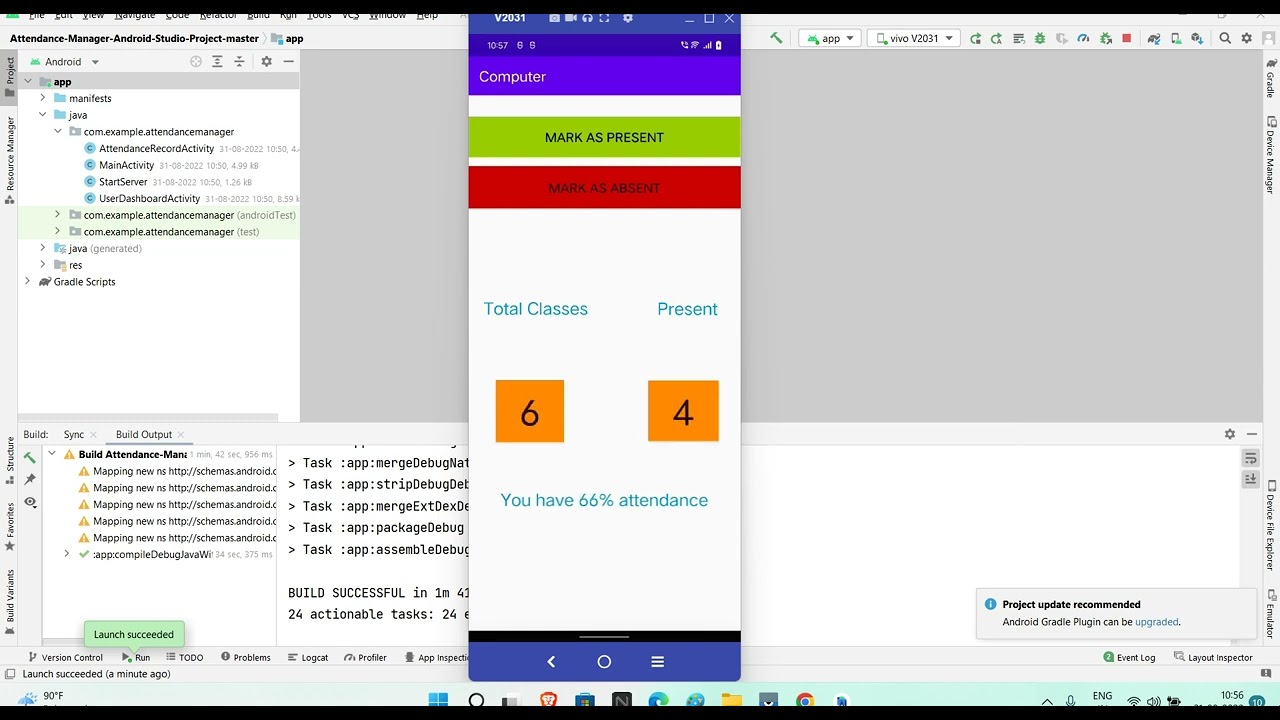Click the Make Project hammer icon in top toolbar

click(776, 38)
